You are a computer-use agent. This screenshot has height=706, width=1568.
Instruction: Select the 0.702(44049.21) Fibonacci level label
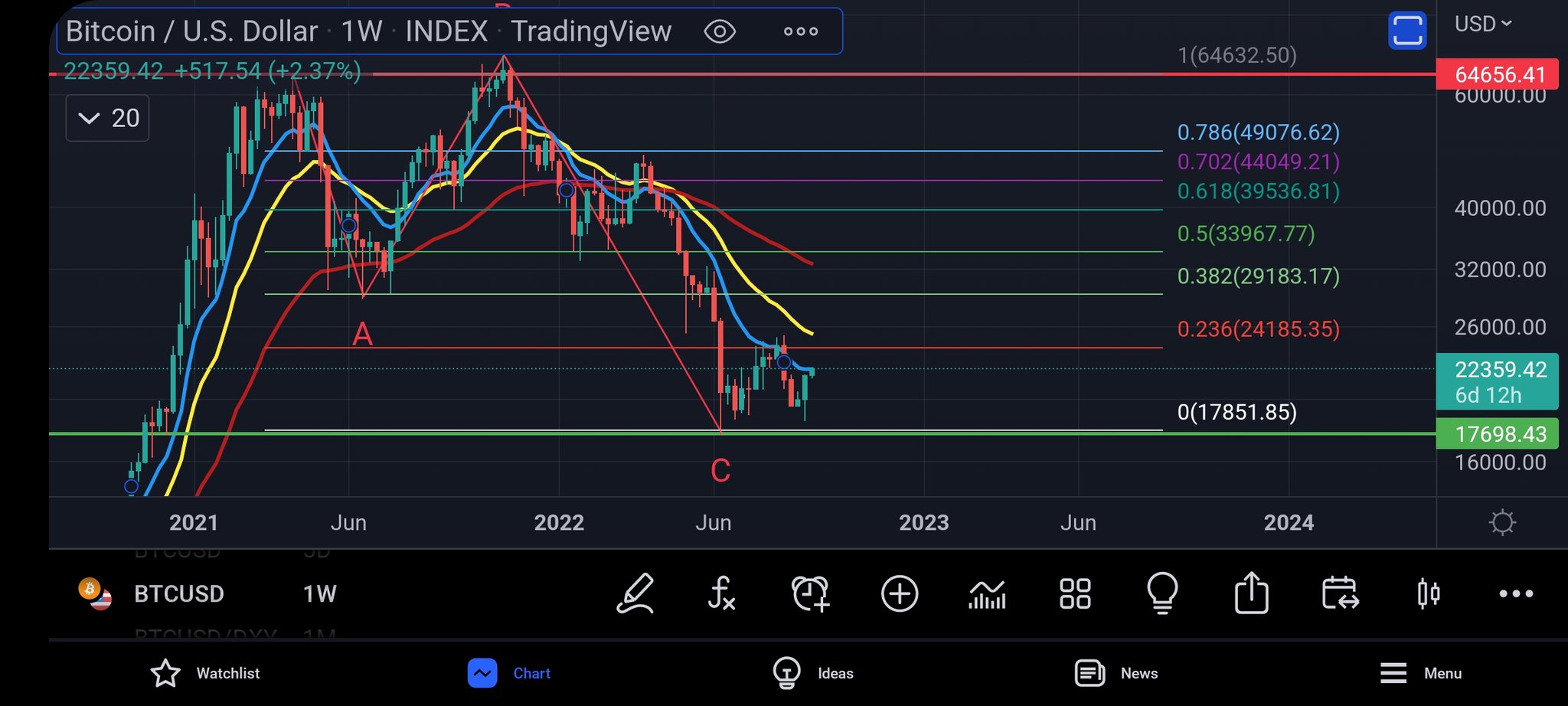[x=1259, y=162]
